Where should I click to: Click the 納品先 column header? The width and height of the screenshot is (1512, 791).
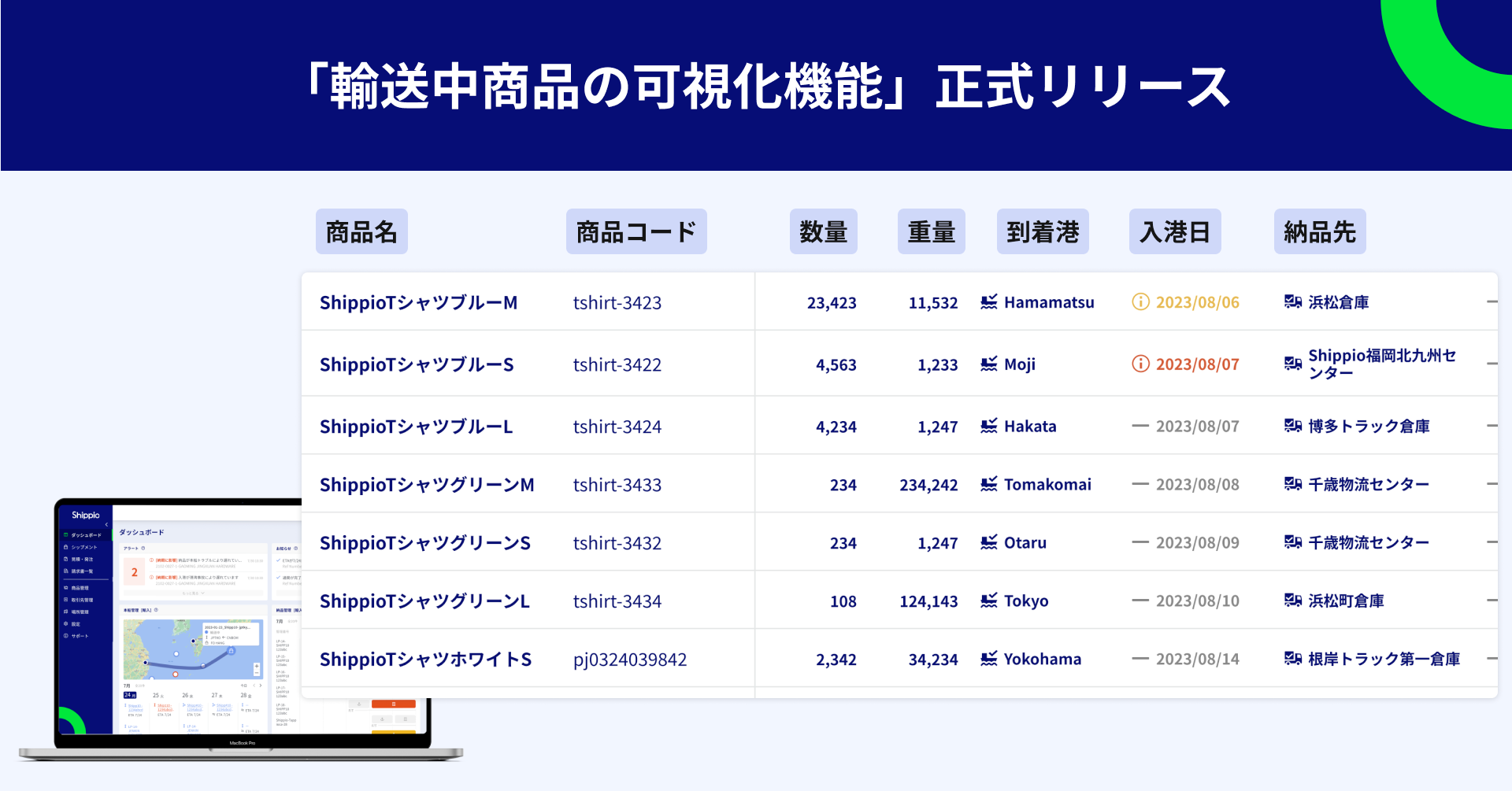1320,231
